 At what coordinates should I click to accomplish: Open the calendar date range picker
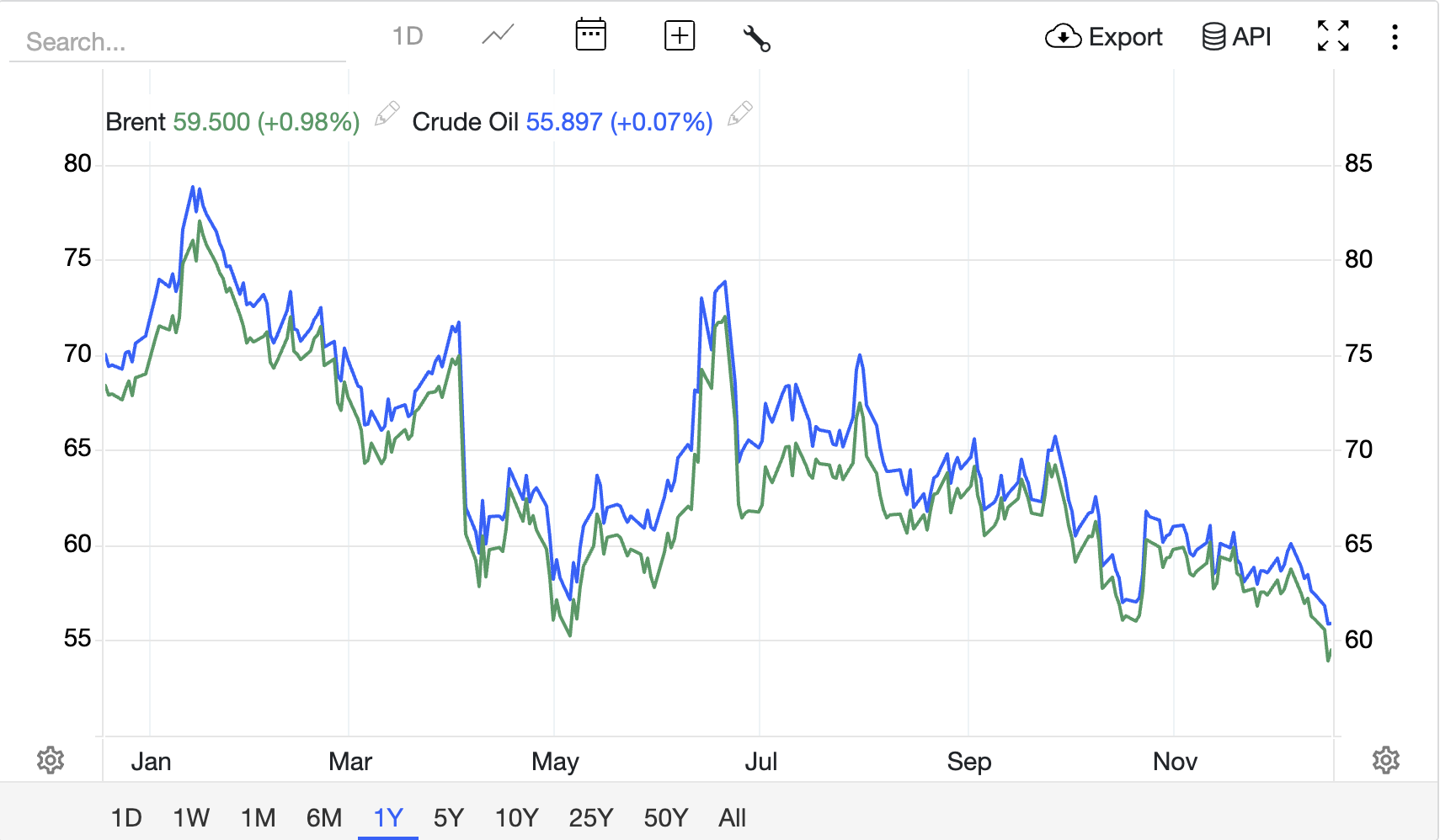590,34
